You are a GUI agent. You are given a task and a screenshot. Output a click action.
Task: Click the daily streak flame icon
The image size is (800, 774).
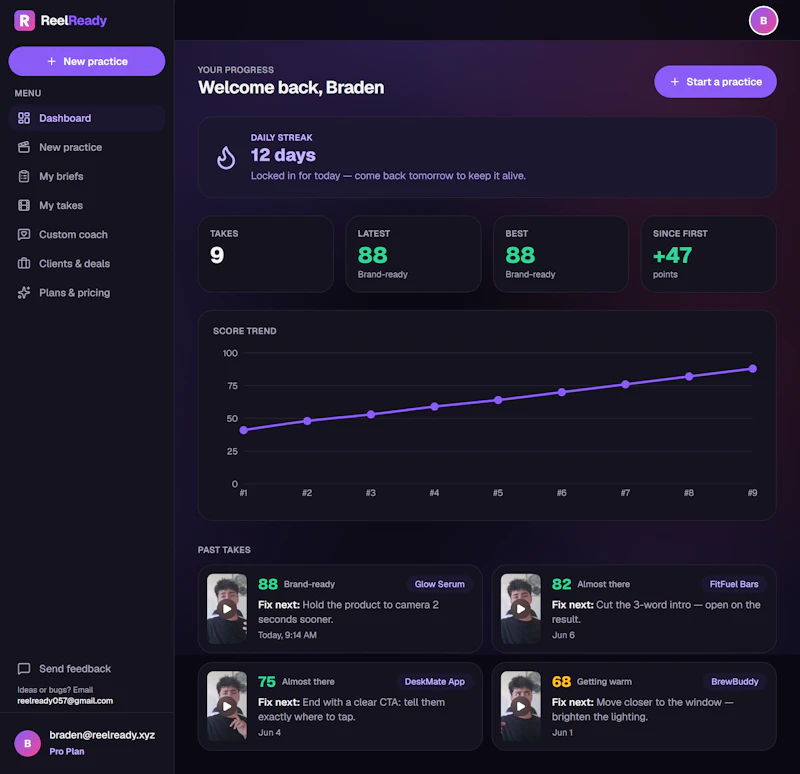226,158
